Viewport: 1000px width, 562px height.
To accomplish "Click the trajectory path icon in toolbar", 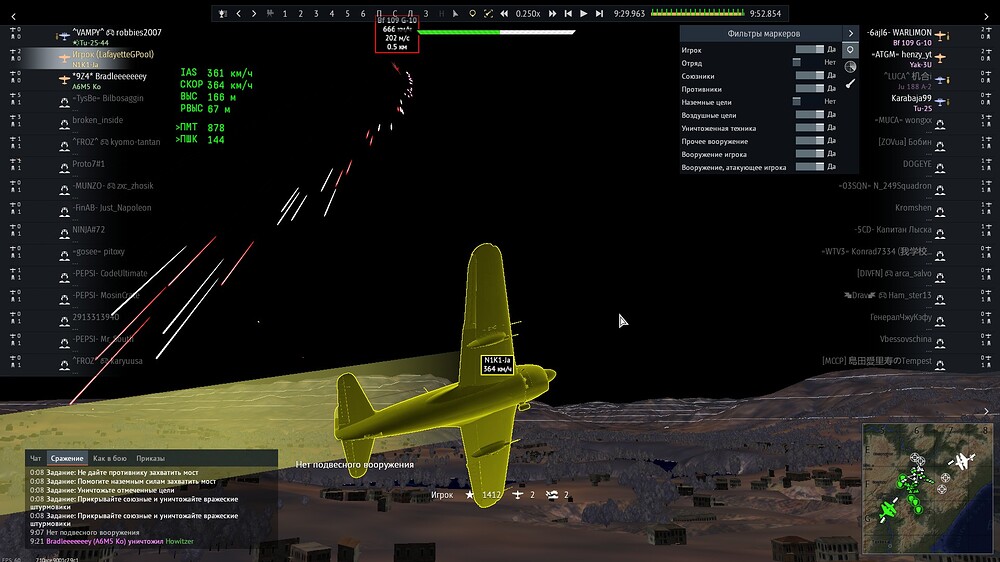I will [488, 13].
